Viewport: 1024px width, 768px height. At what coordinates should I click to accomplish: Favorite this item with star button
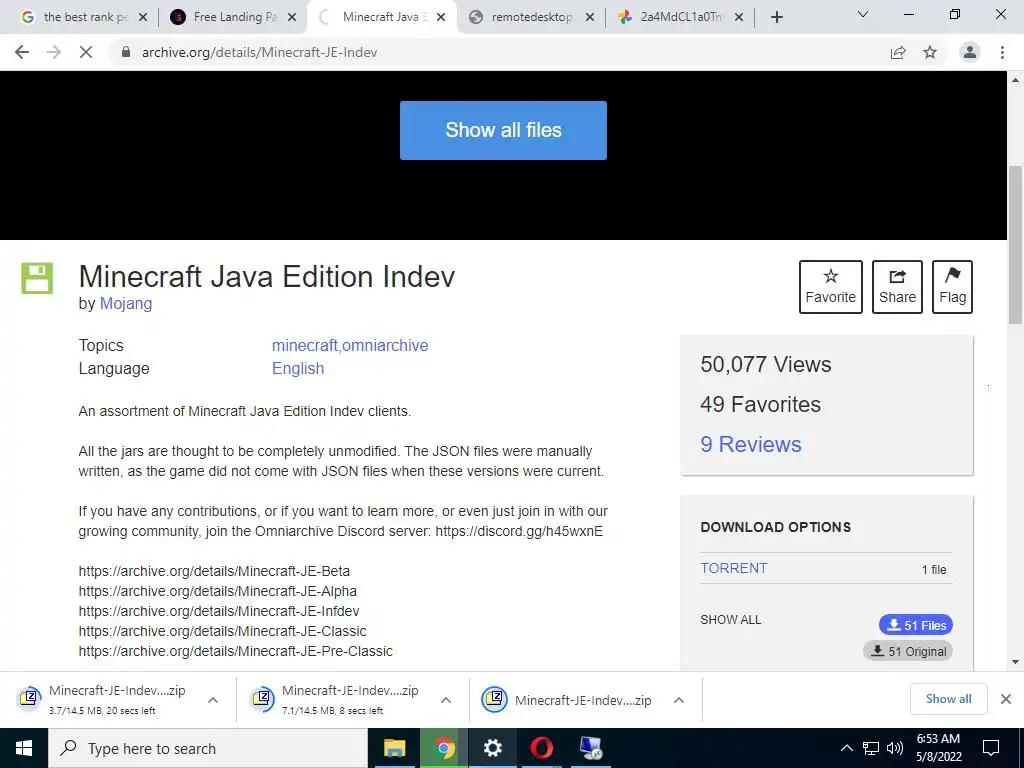coord(830,287)
